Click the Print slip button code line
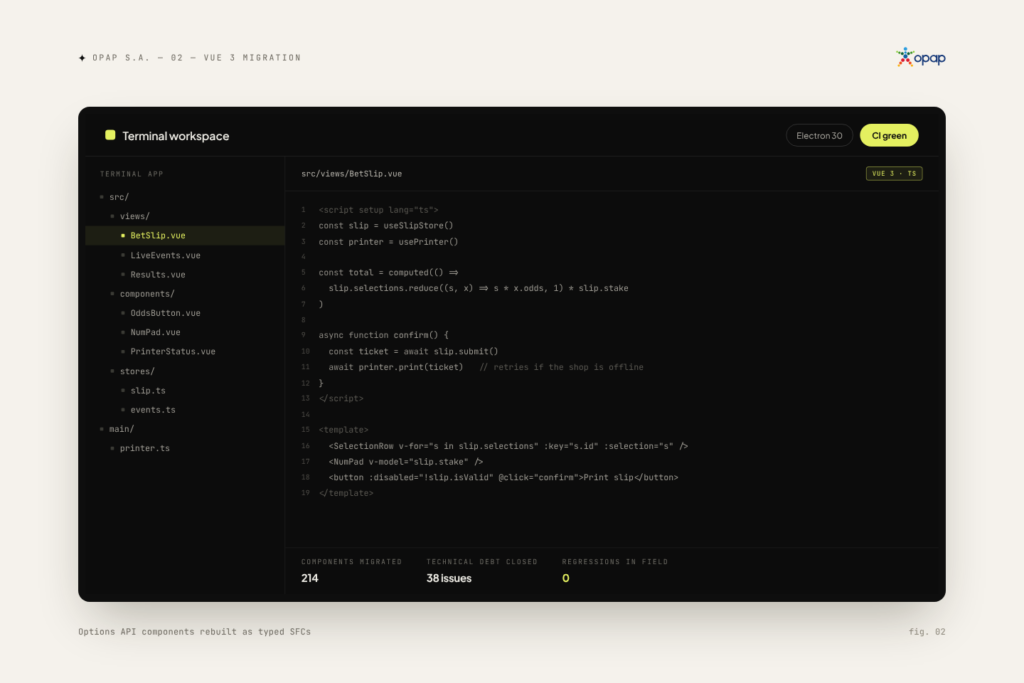 503,477
